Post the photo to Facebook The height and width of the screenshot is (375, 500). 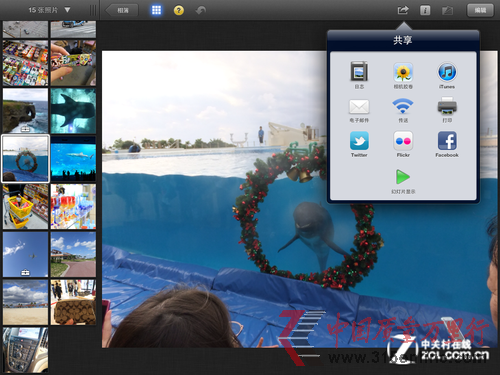point(447,141)
